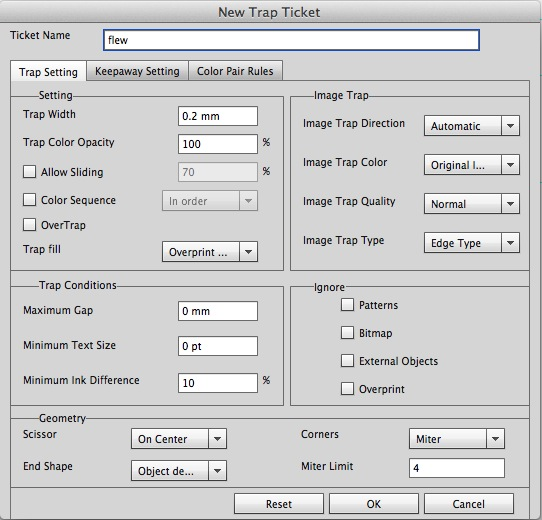Open the Corners Miter dropdown
This screenshot has width=542, height=520.
tap(457, 439)
